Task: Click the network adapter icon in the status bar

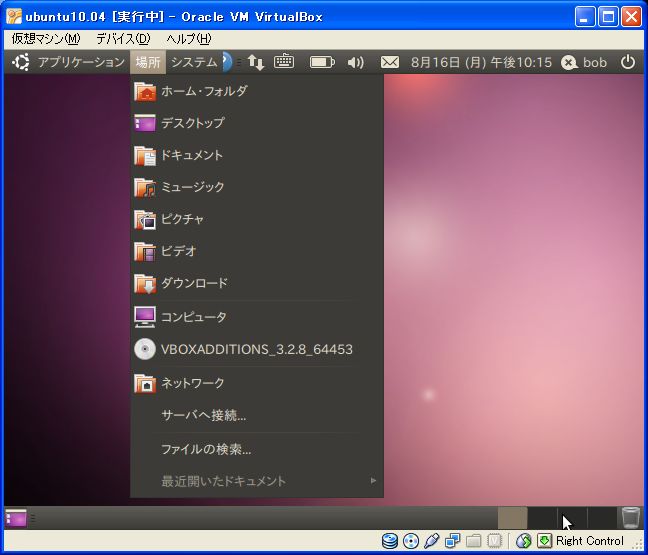Action: coord(453,541)
